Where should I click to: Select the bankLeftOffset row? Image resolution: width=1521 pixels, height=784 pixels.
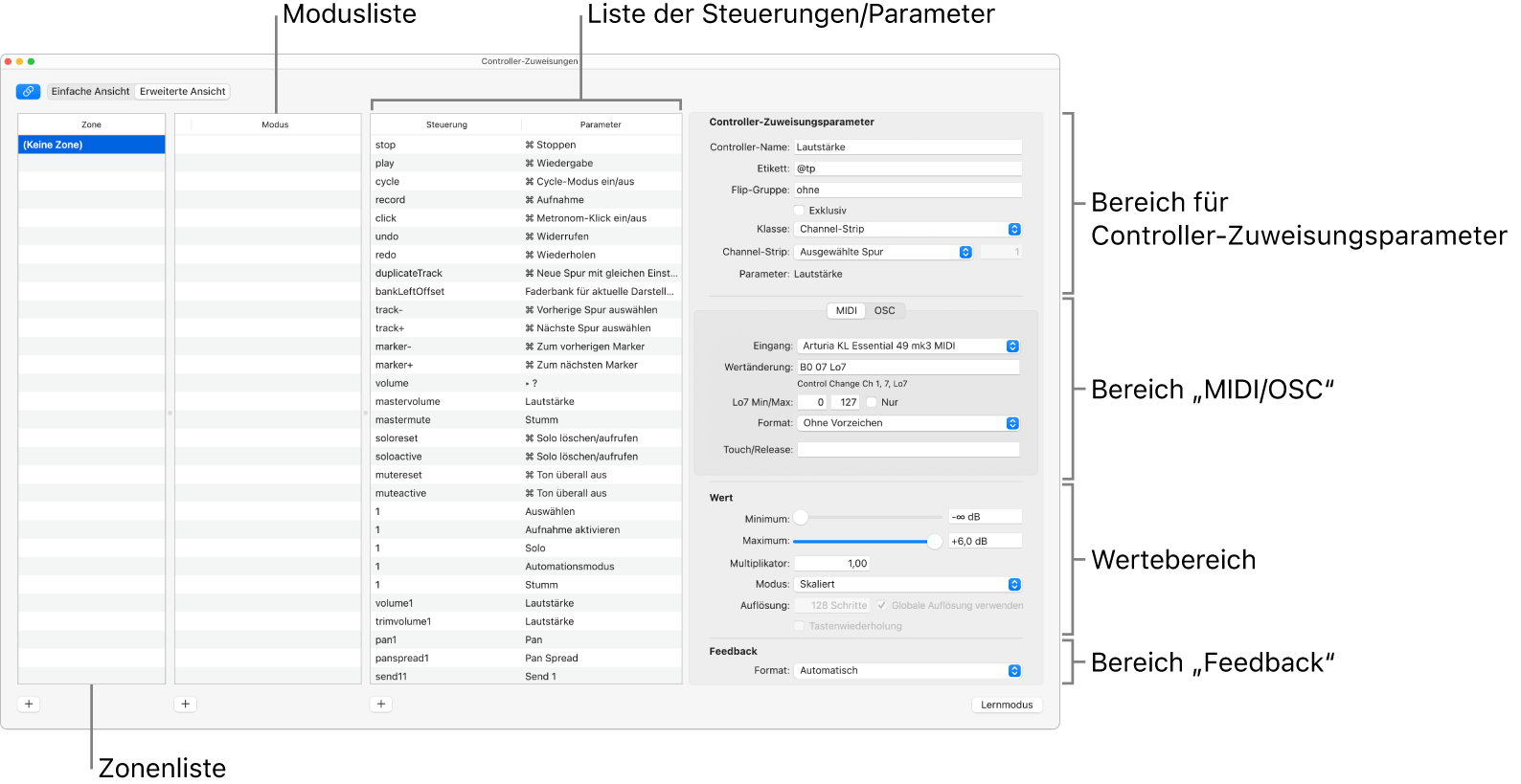[x=526, y=291]
